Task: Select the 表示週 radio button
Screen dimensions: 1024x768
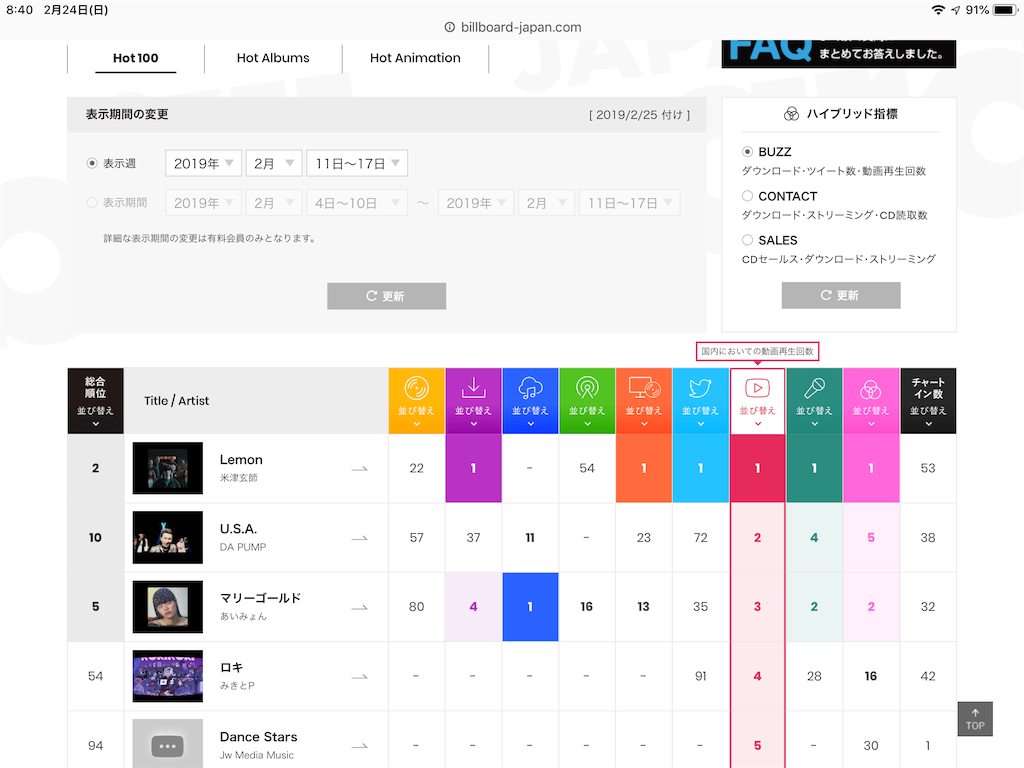Action: 92,163
